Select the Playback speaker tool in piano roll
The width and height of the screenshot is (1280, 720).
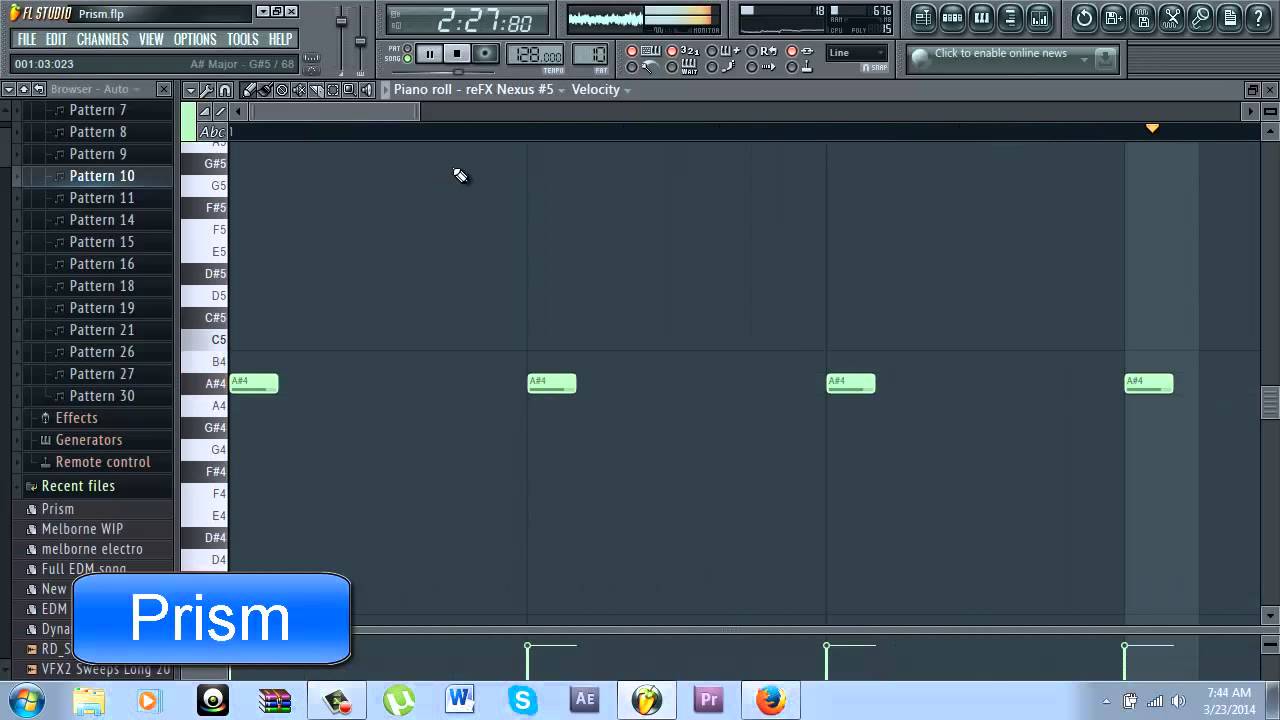366,90
